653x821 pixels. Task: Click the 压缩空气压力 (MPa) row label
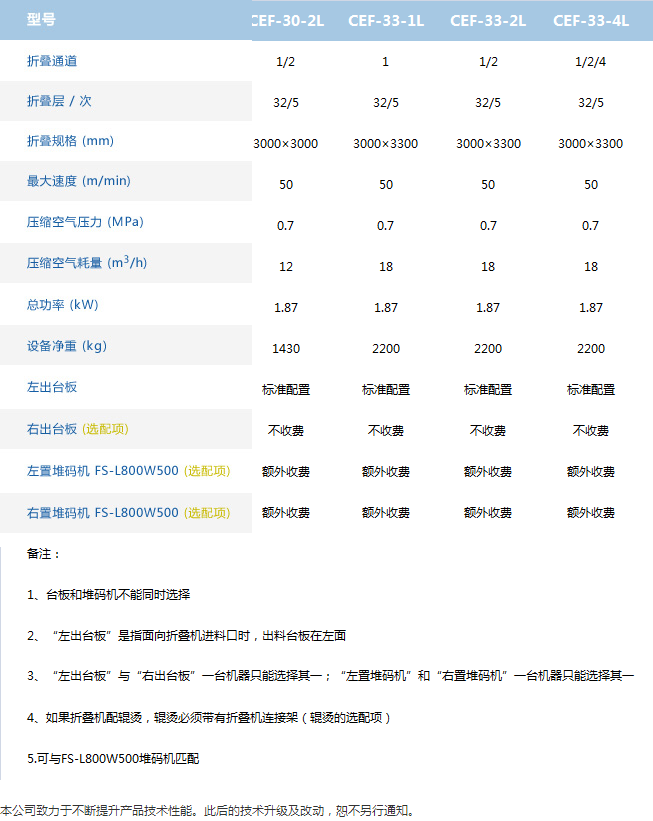85,222
